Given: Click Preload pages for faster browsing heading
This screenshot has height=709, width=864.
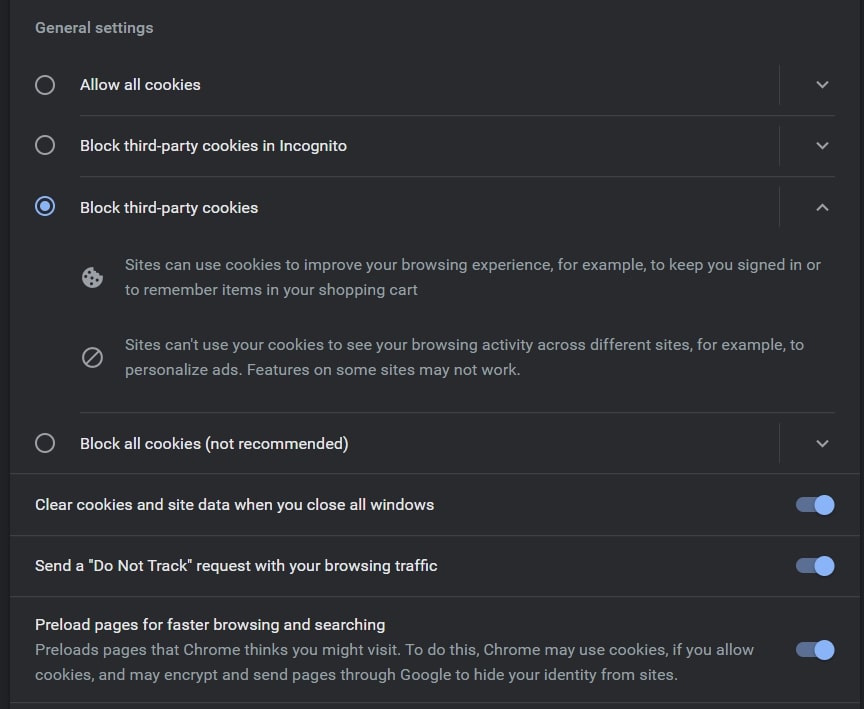Looking at the screenshot, I should (x=210, y=625).
